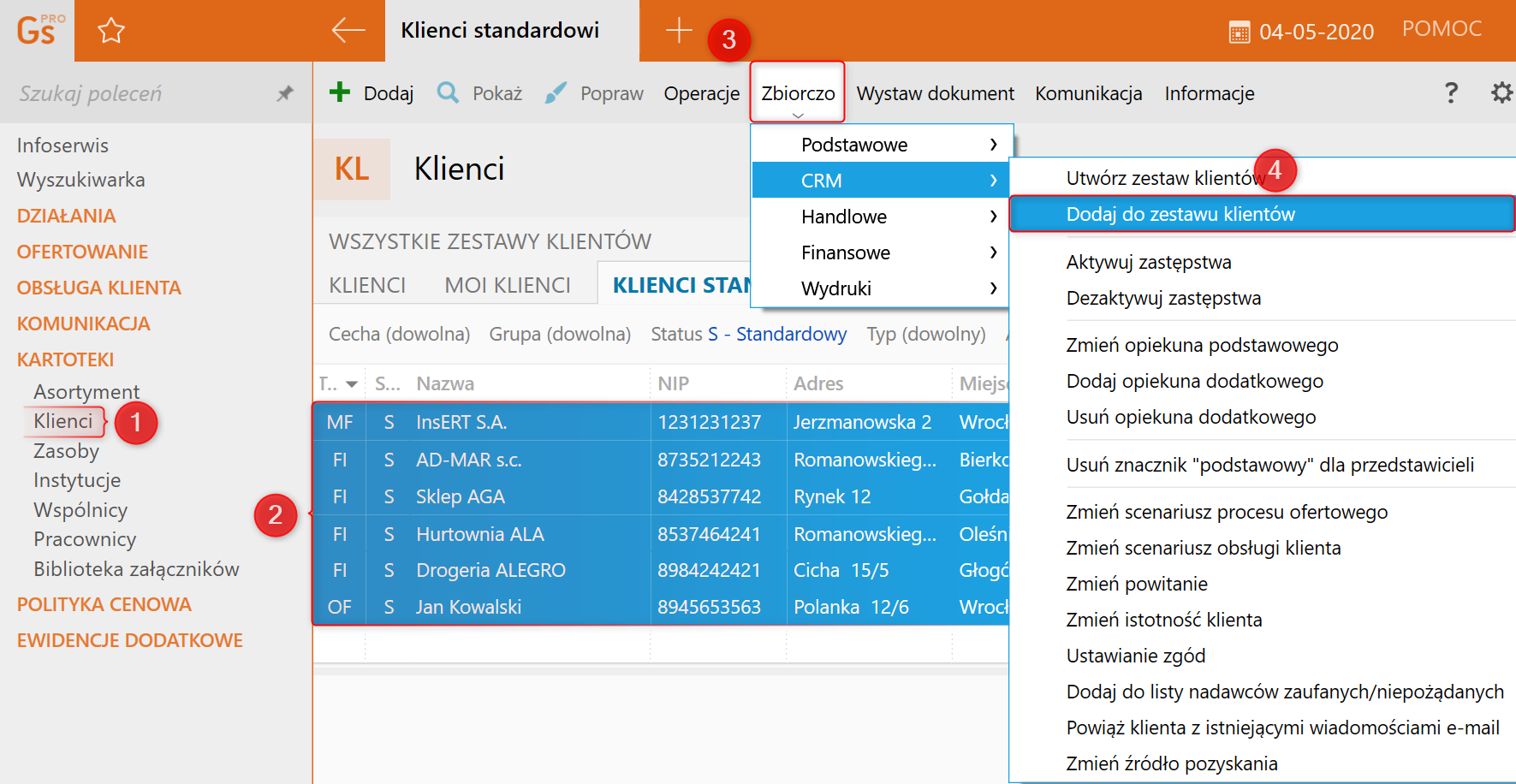This screenshot has height=784, width=1516.
Task: Open the CRM submenu
Action: tap(880, 181)
